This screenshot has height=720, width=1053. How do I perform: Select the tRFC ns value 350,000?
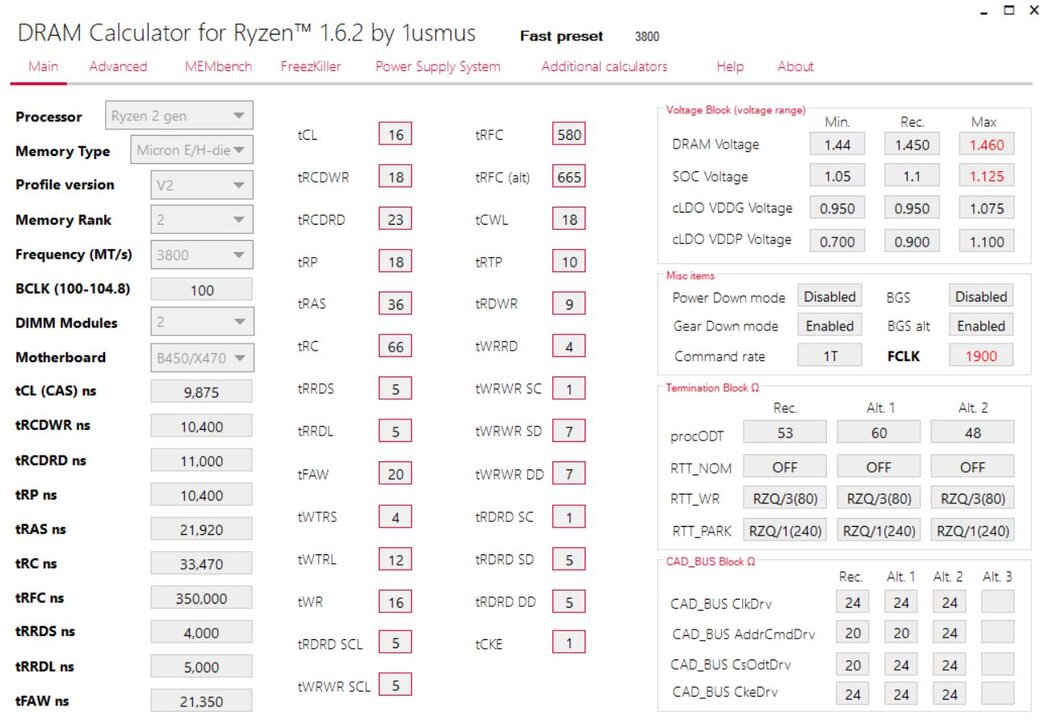tap(201, 598)
